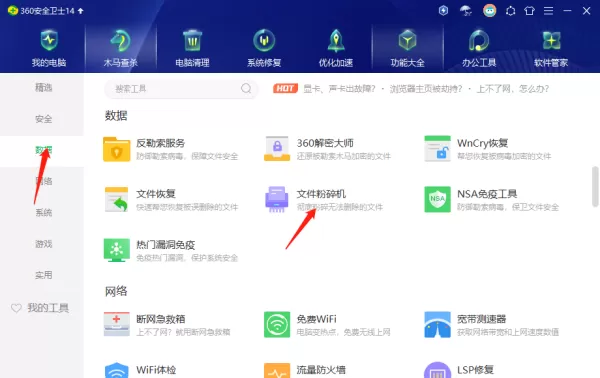Launch 免费WiFi green icon
The image size is (600, 378).
tap(277, 324)
